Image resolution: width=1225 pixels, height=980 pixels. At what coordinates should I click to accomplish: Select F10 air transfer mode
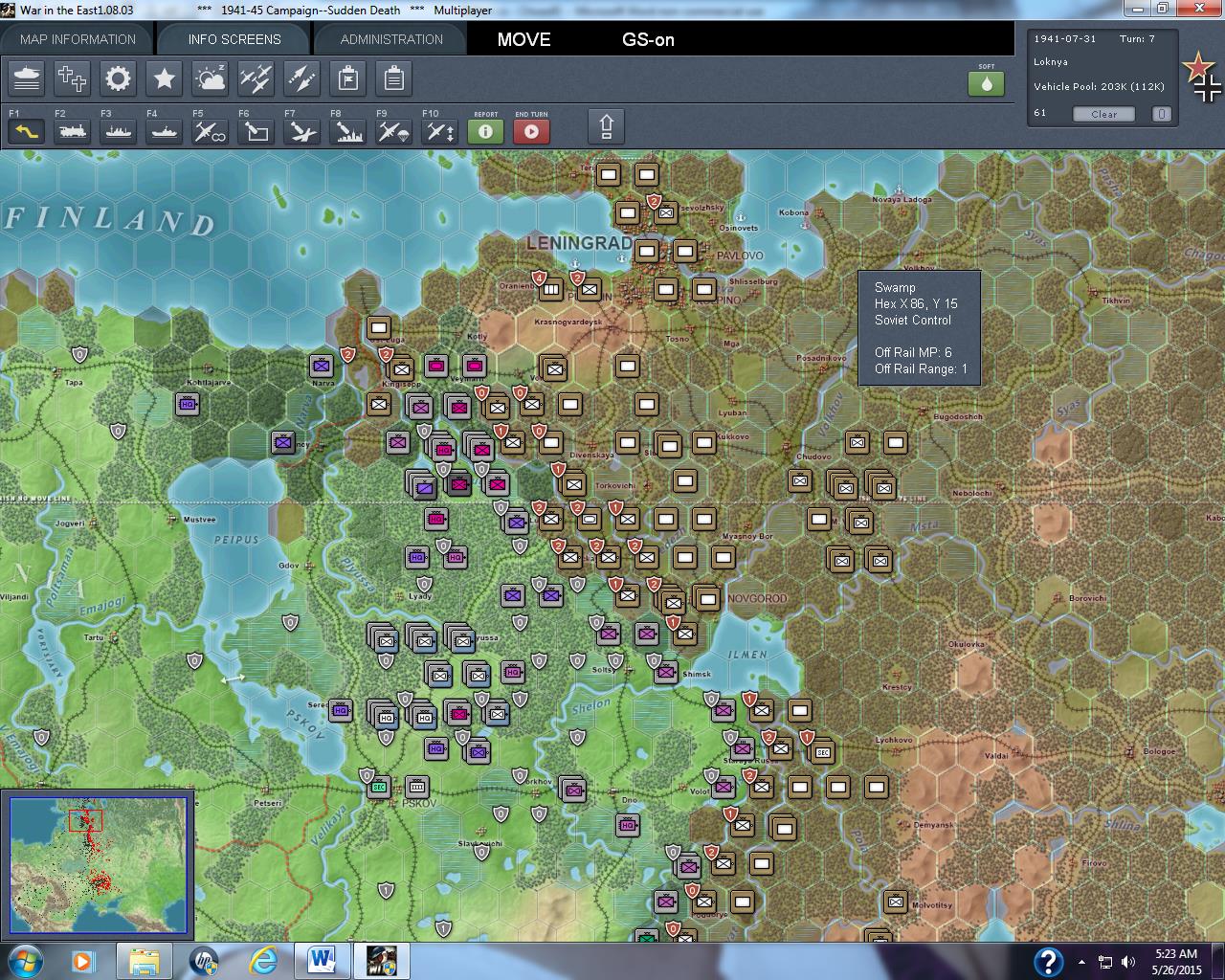[x=439, y=131]
